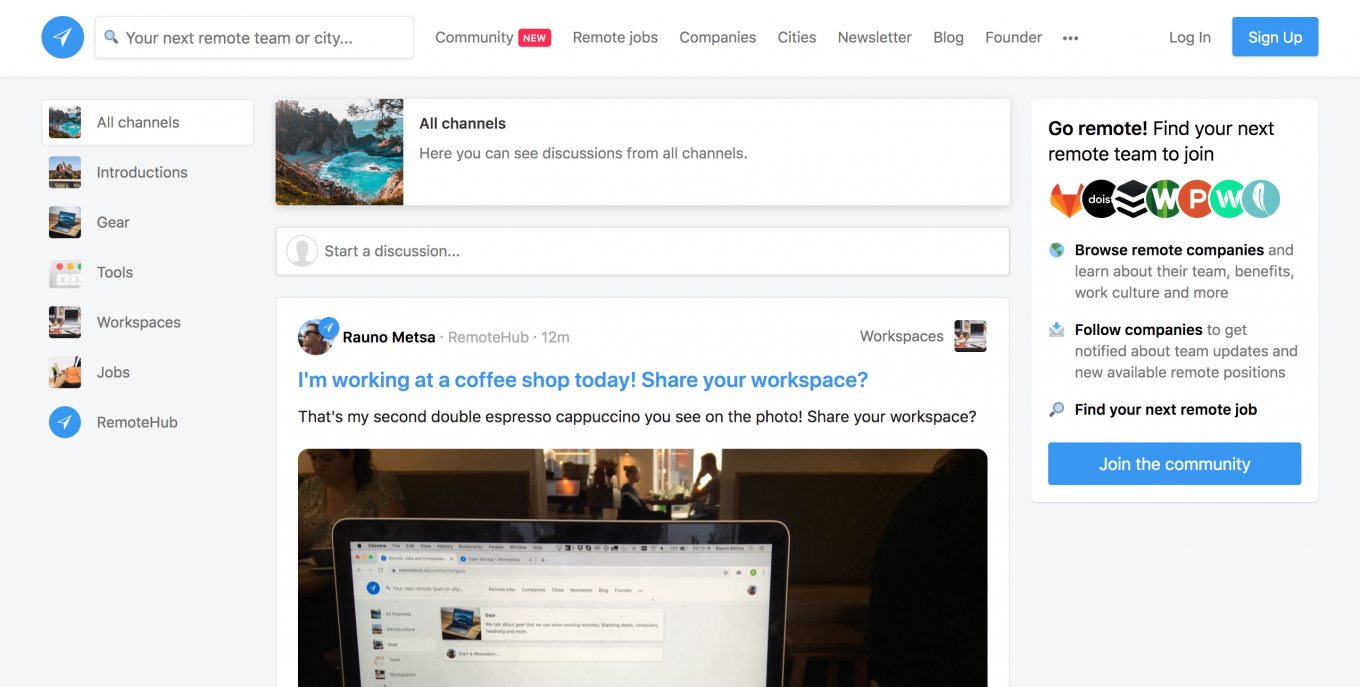Click the Start a discussion box
The image size is (1360, 687).
[642, 251]
